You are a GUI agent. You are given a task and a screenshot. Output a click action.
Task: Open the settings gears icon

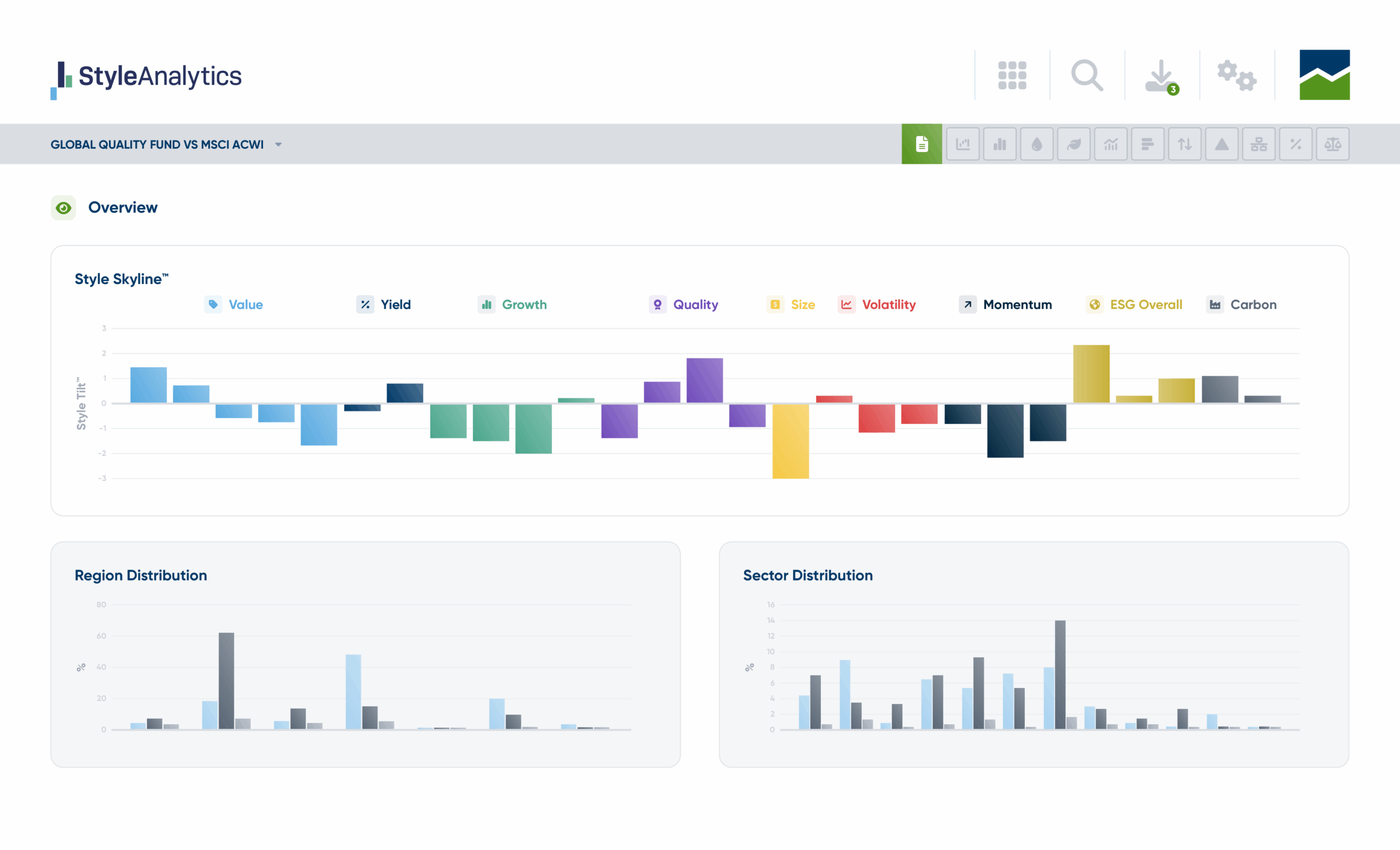1236,75
